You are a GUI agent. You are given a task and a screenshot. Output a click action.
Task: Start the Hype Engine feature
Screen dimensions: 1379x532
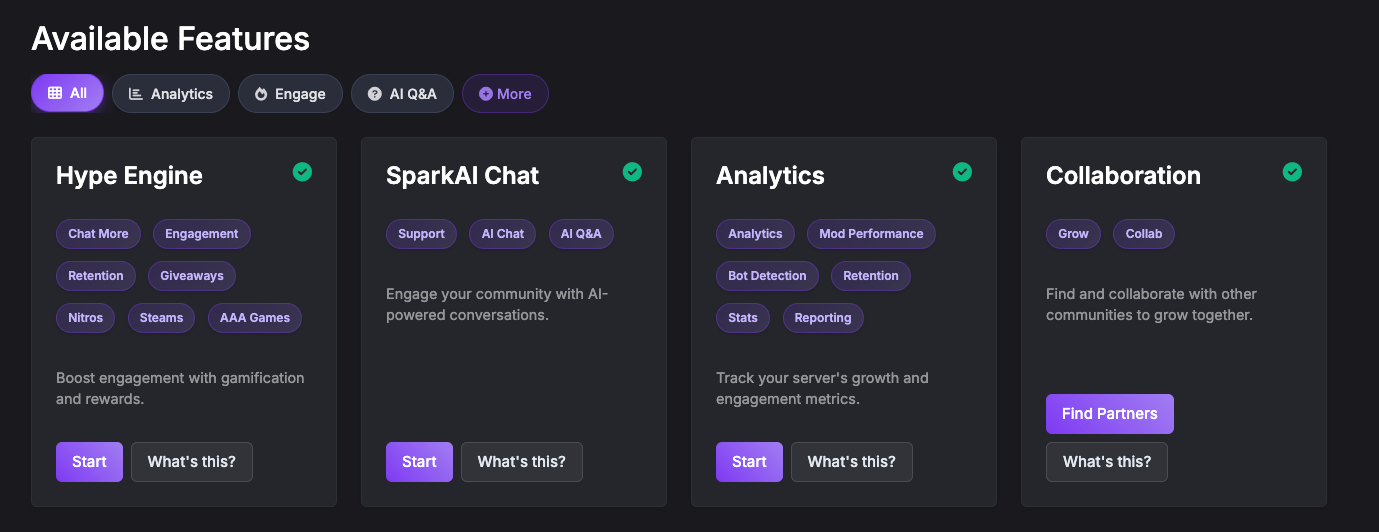(89, 462)
